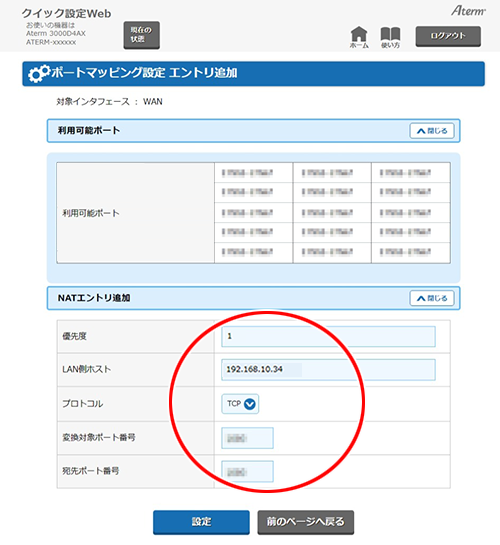Open the 使い方 usage guide book icon
The width and height of the screenshot is (500, 545).
(390, 37)
